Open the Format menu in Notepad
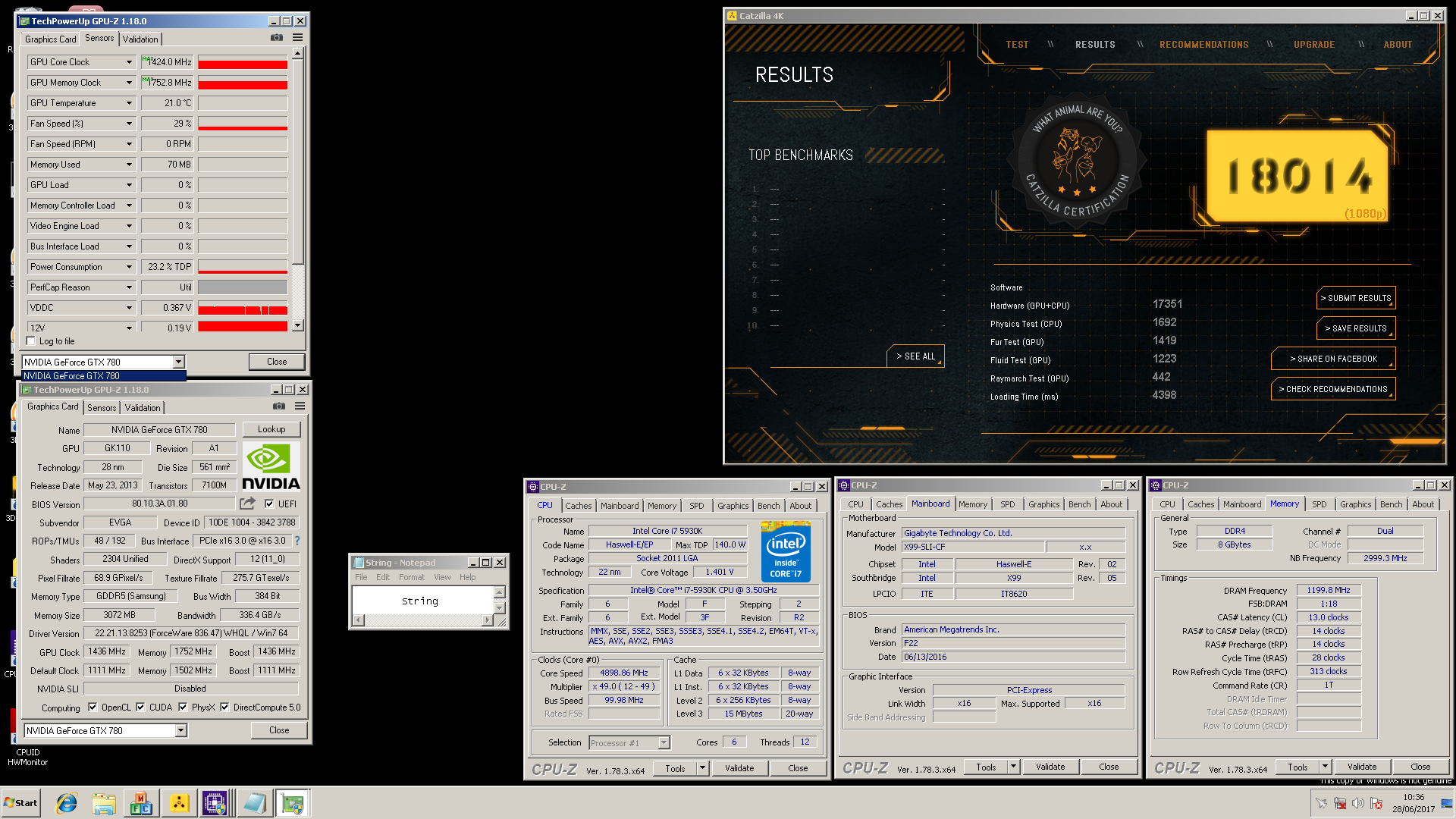Image resolution: width=1456 pixels, height=819 pixels. 412,577
